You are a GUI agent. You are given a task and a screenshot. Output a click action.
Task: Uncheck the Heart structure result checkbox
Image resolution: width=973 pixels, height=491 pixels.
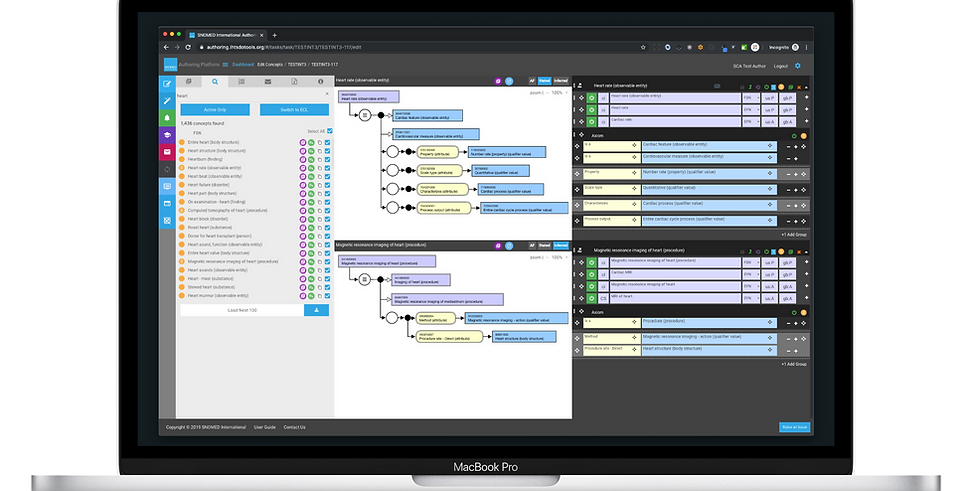(327, 151)
